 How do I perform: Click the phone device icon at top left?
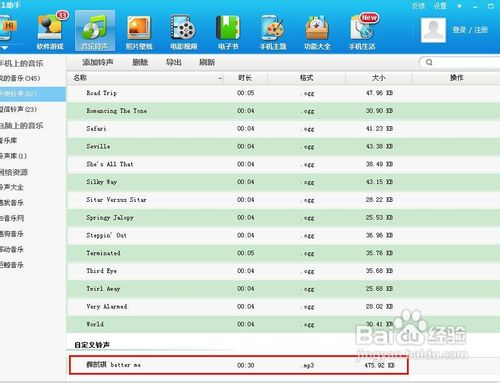[7, 29]
